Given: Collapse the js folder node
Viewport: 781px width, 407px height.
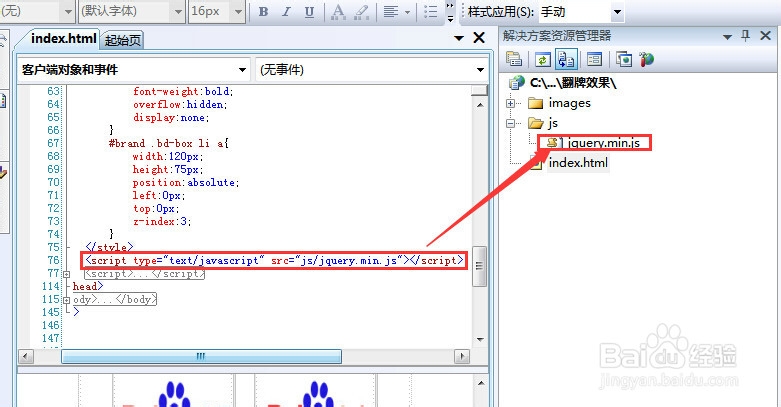Looking at the screenshot, I should 510,124.
